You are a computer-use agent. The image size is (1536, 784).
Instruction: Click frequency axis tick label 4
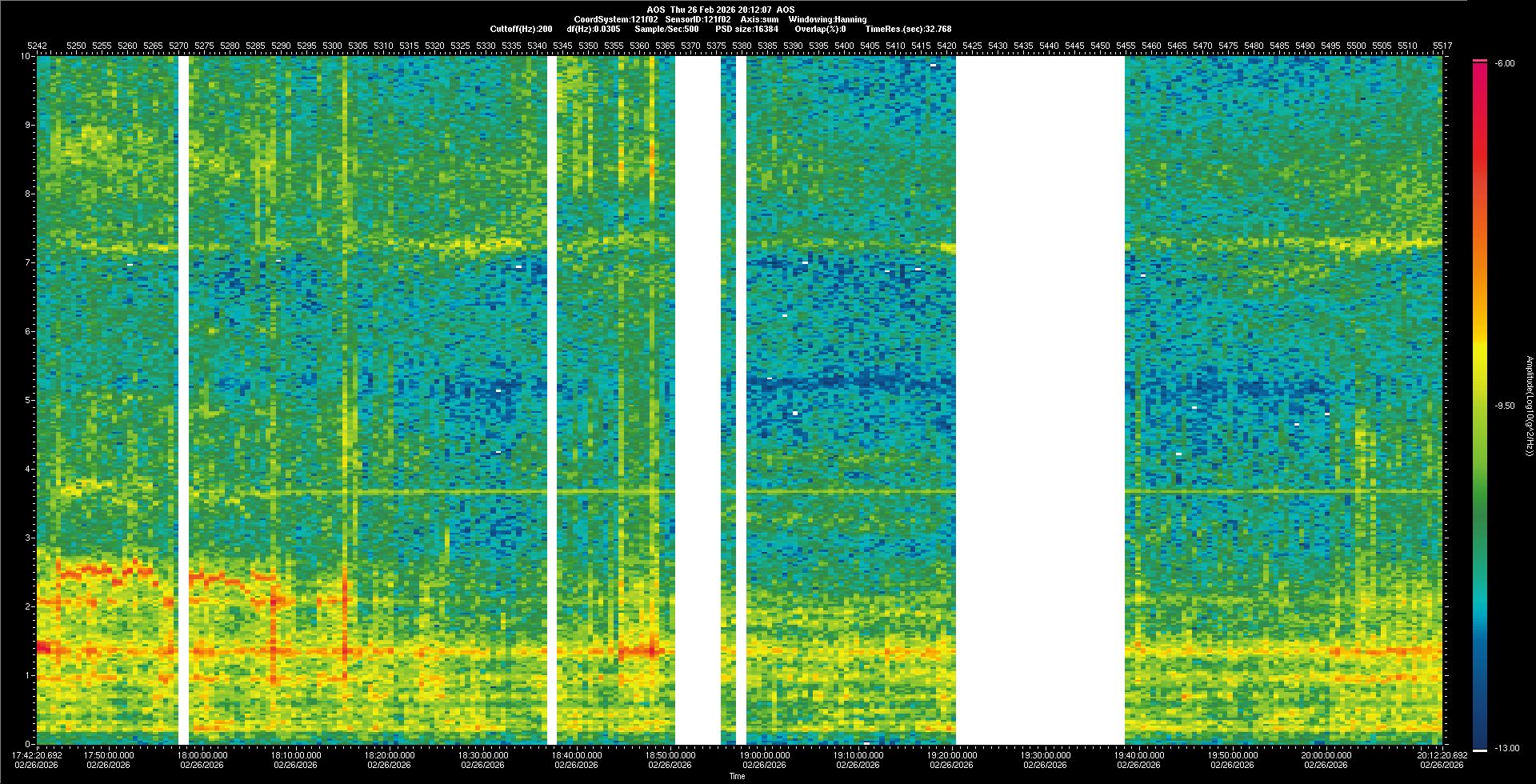[x=28, y=469]
